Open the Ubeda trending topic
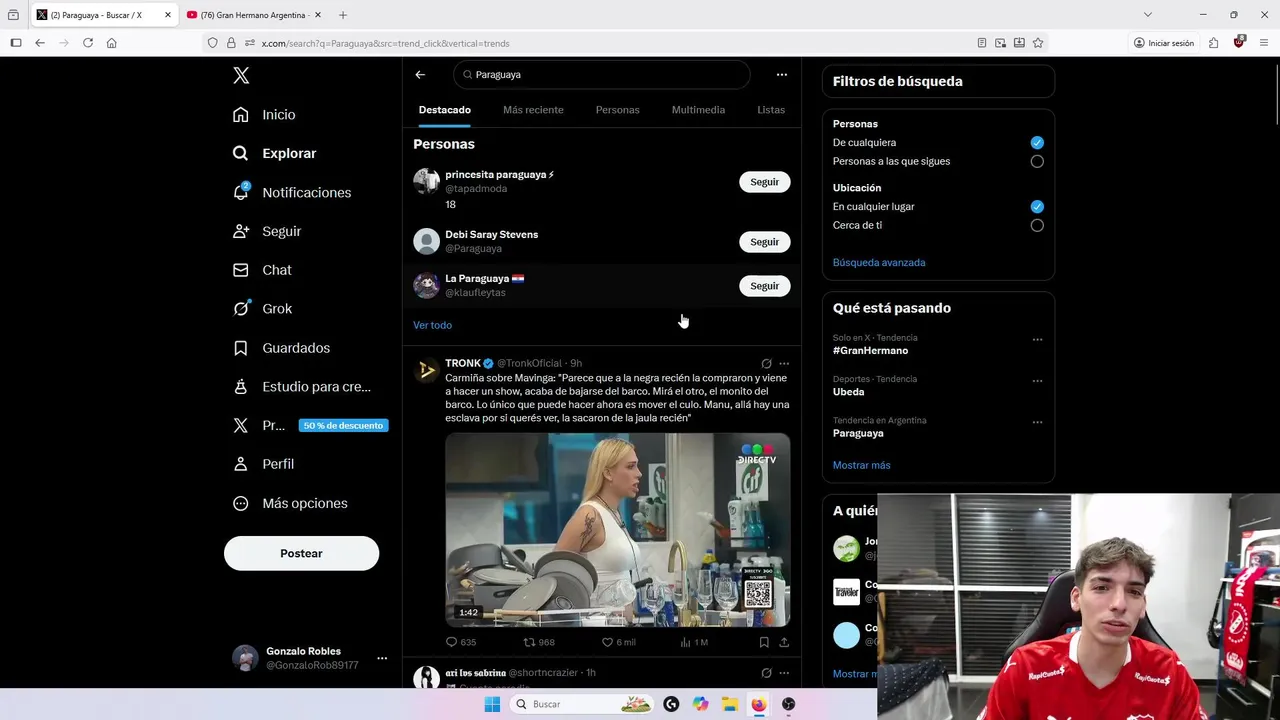Viewport: 1280px width, 720px height. point(848,392)
